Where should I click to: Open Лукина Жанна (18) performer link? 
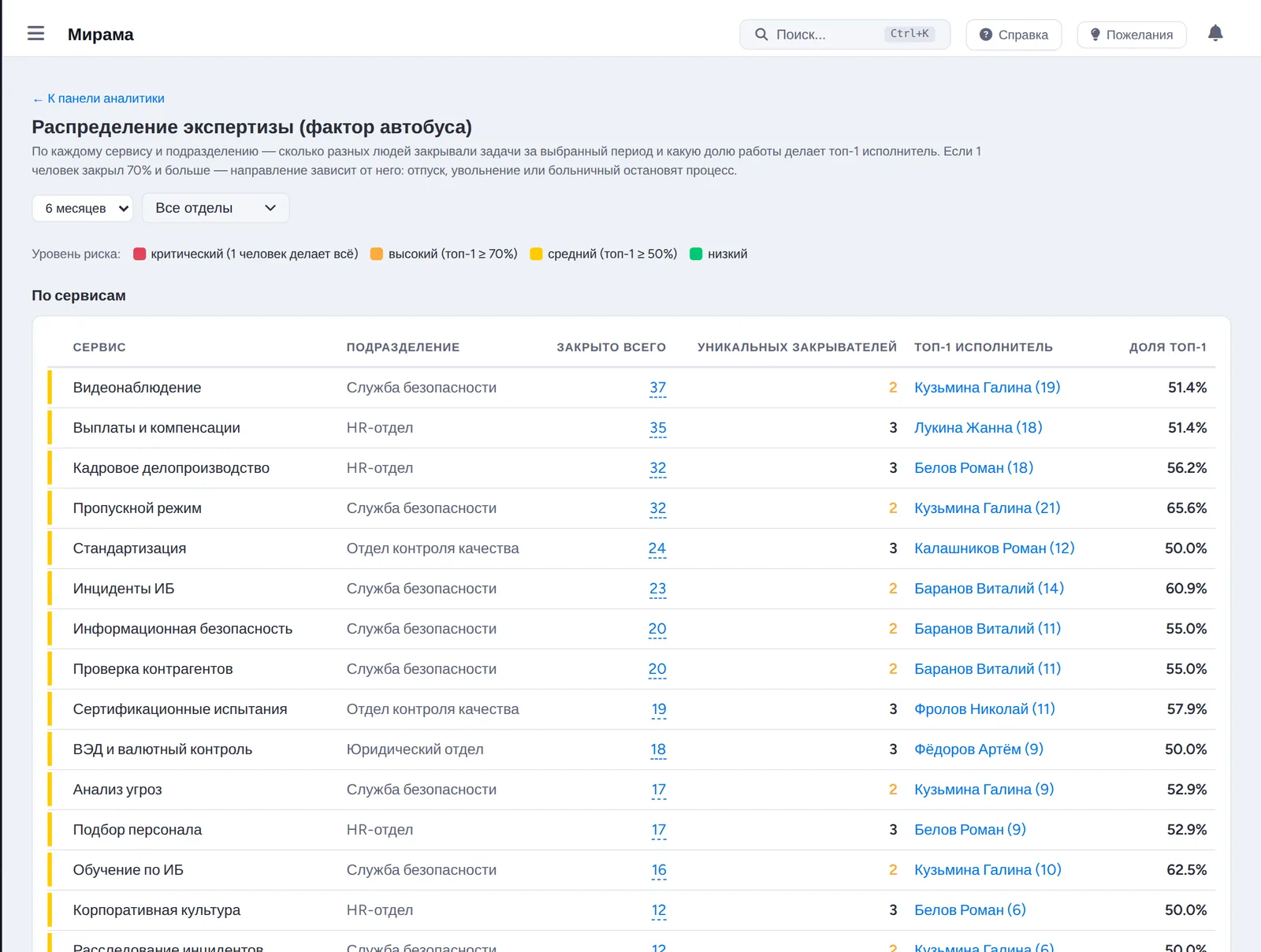tap(978, 428)
